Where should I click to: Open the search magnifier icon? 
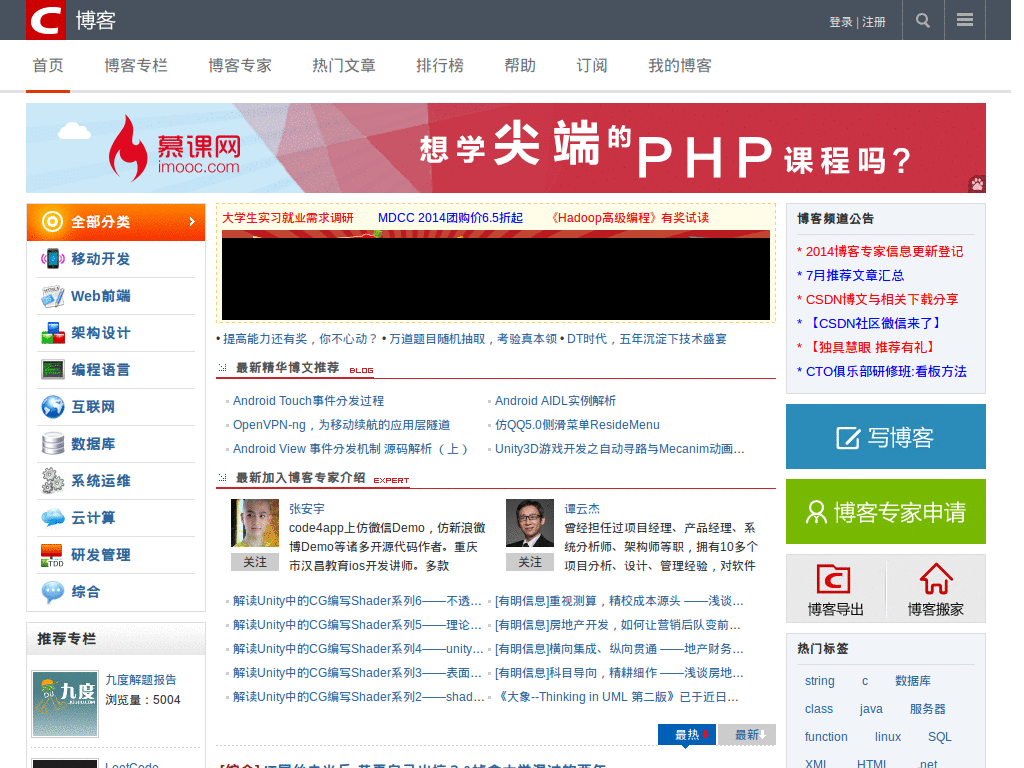(923, 20)
